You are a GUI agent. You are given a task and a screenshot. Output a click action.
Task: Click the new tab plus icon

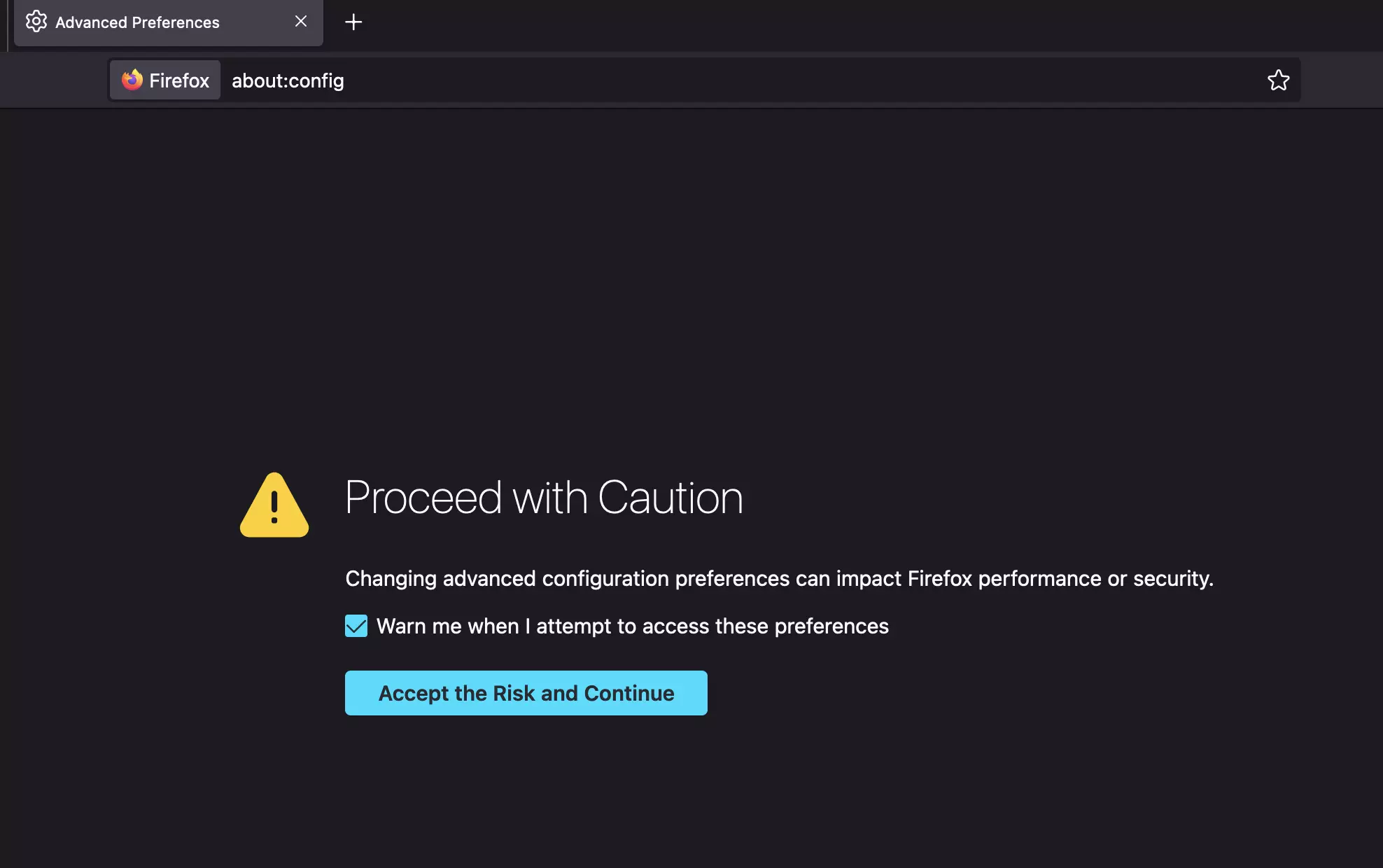[x=353, y=22]
